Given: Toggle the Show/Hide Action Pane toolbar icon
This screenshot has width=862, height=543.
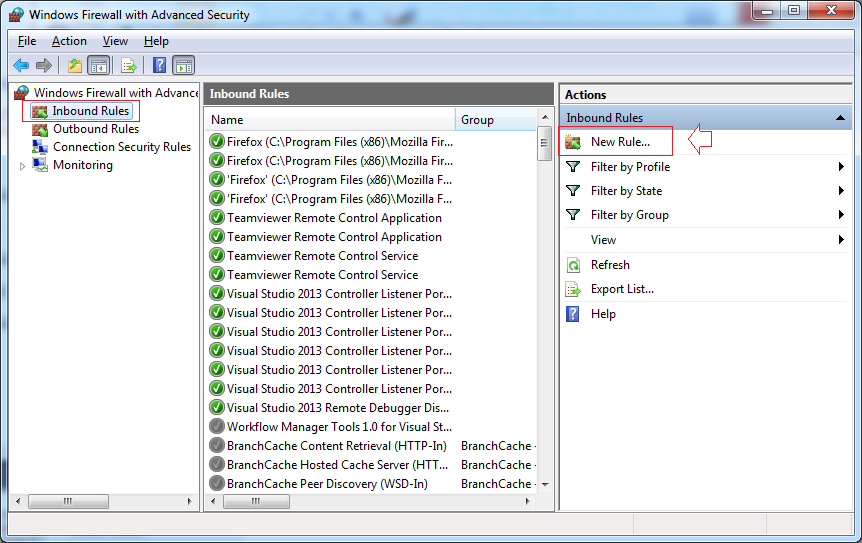Looking at the screenshot, I should [184, 65].
